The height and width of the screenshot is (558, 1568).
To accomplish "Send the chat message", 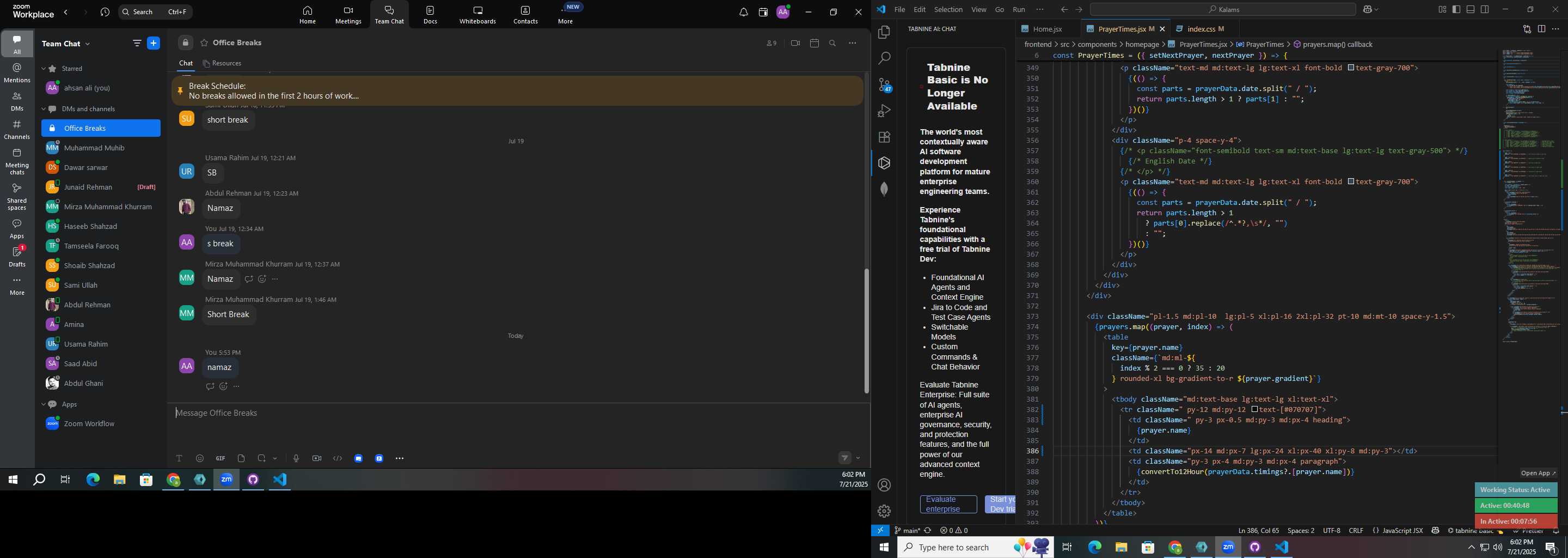I will [x=844, y=458].
